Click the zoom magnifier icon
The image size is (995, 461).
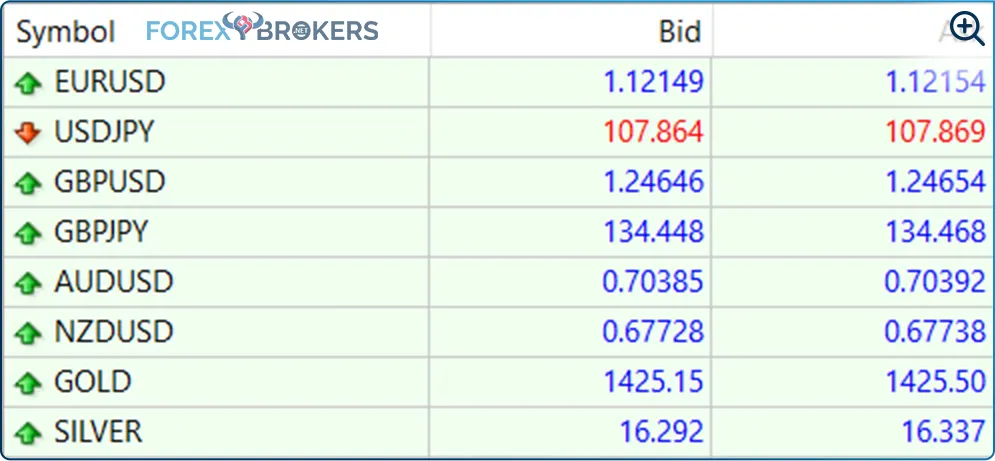pyautogui.click(x=967, y=29)
